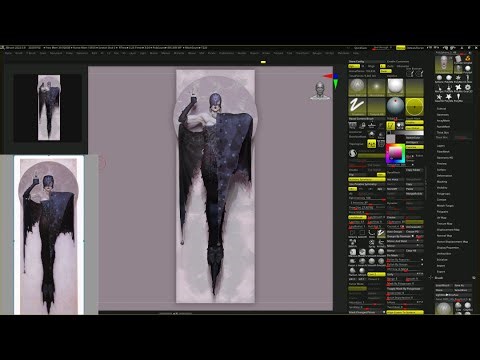Expand the Import subpalette
The image size is (480, 360).
(x=441, y=266)
